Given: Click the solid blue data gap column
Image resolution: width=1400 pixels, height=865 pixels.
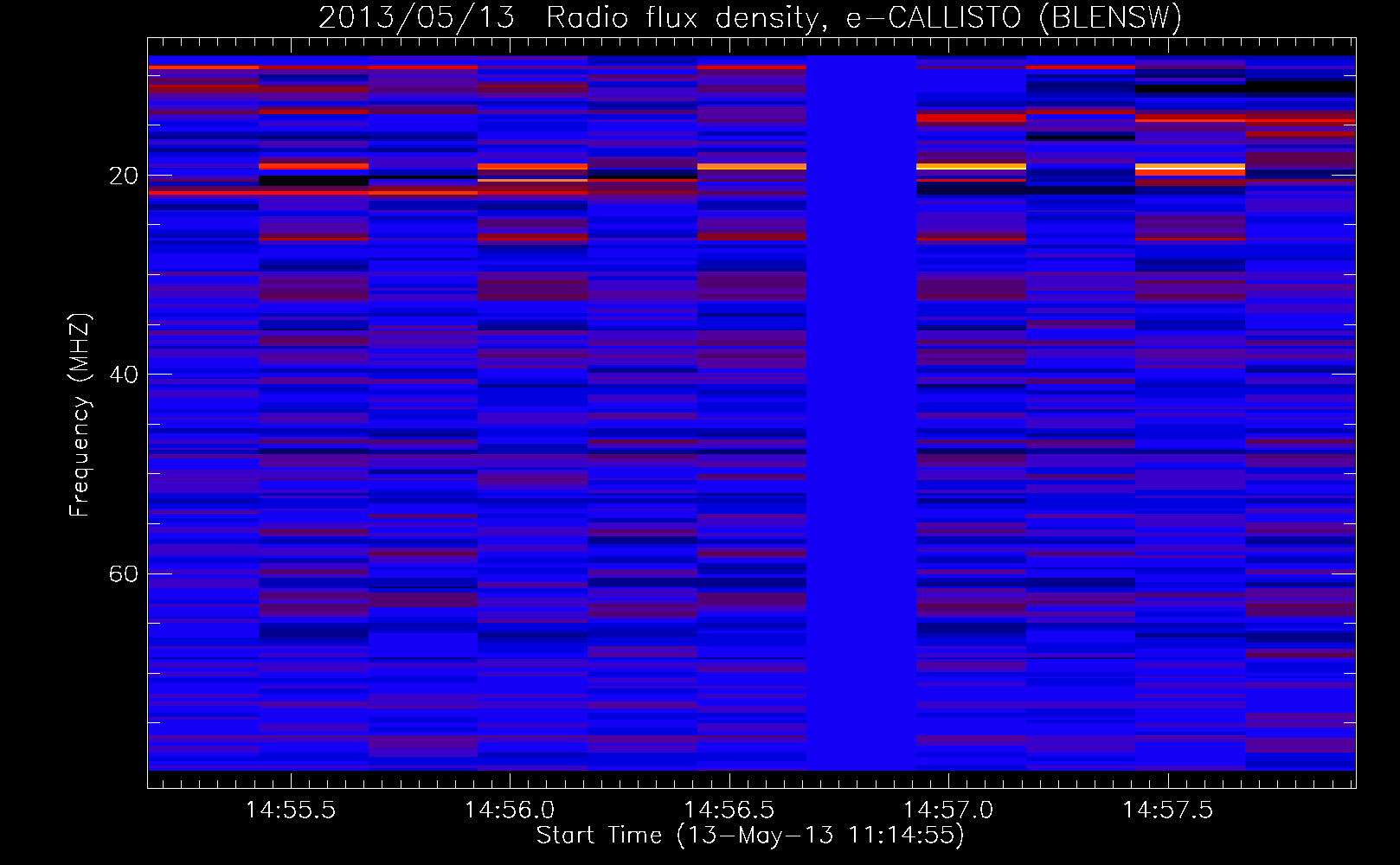Looking at the screenshot, I should click(861, 413).
